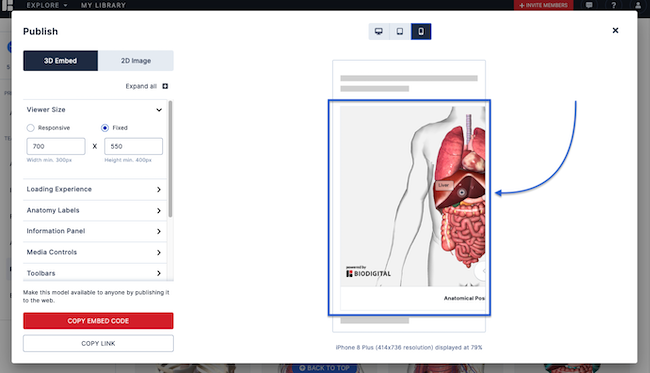The image size is (650, 373).
Task: Select the Responsive radio button
Action: [x=31, y=128]
